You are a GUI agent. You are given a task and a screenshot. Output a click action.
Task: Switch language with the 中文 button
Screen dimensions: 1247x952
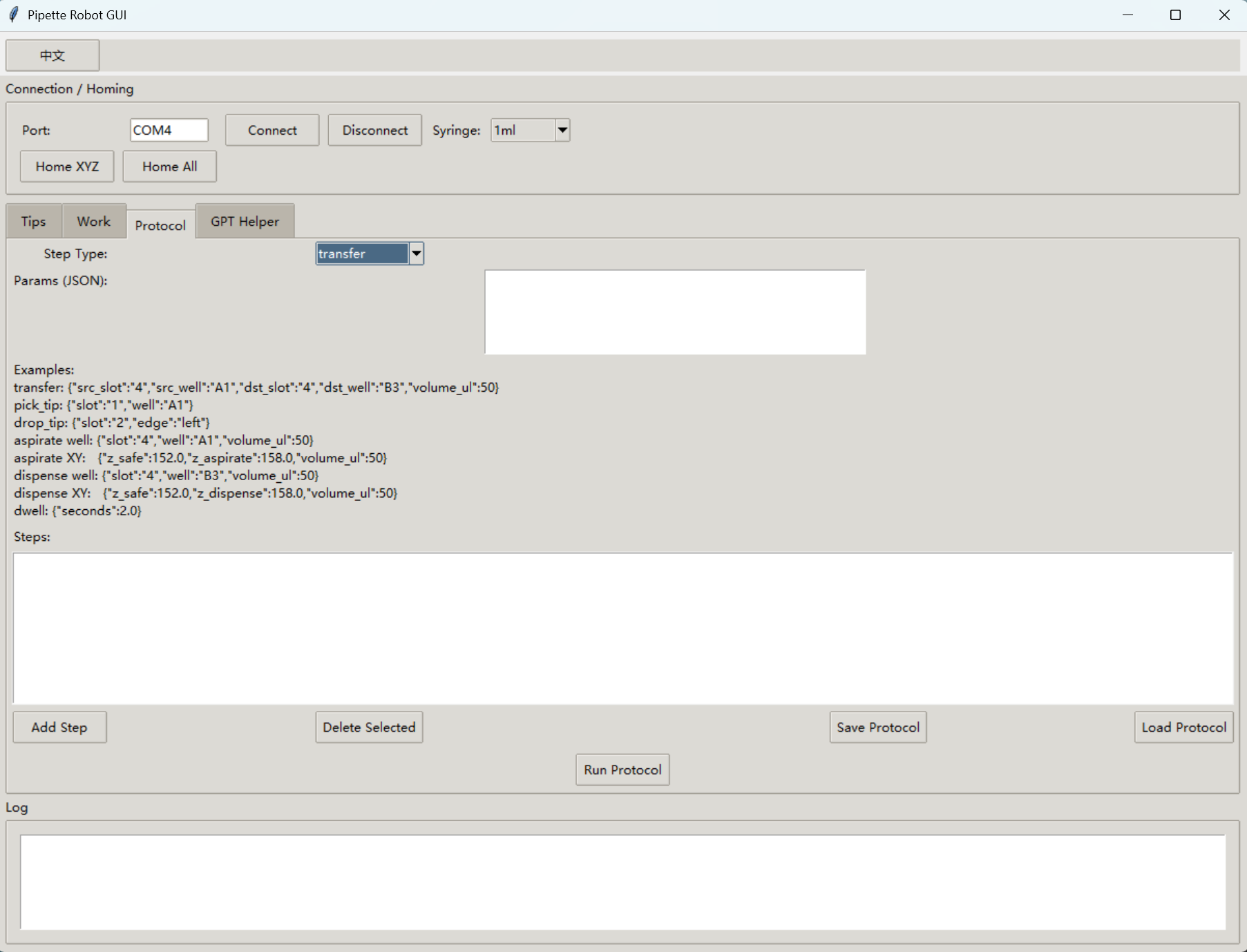53,55
